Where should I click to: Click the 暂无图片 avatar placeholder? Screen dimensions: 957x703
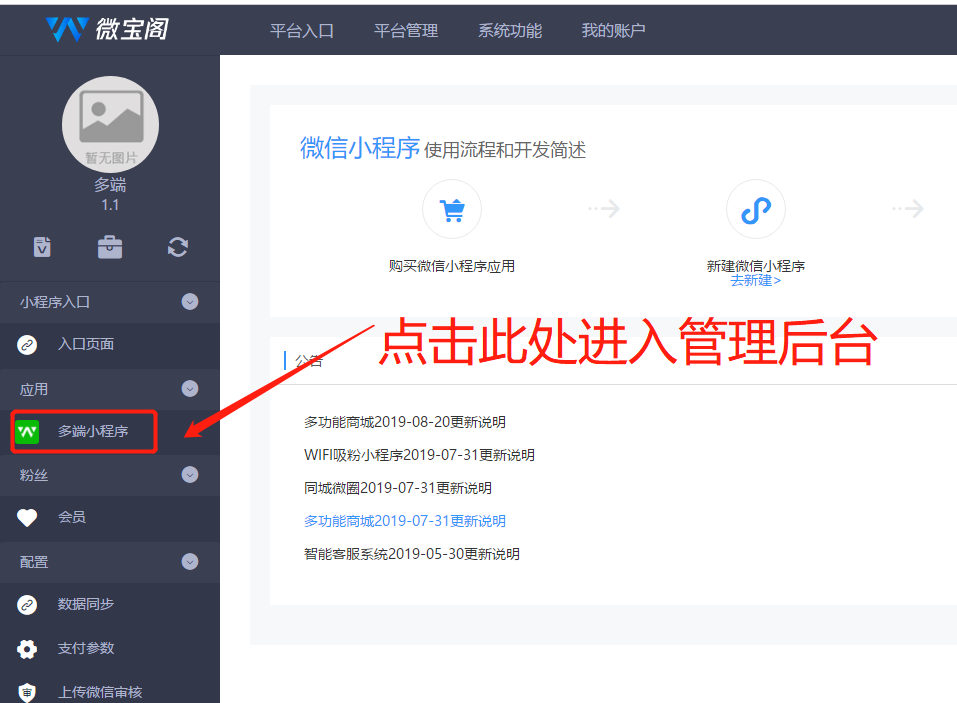[110, 124]
